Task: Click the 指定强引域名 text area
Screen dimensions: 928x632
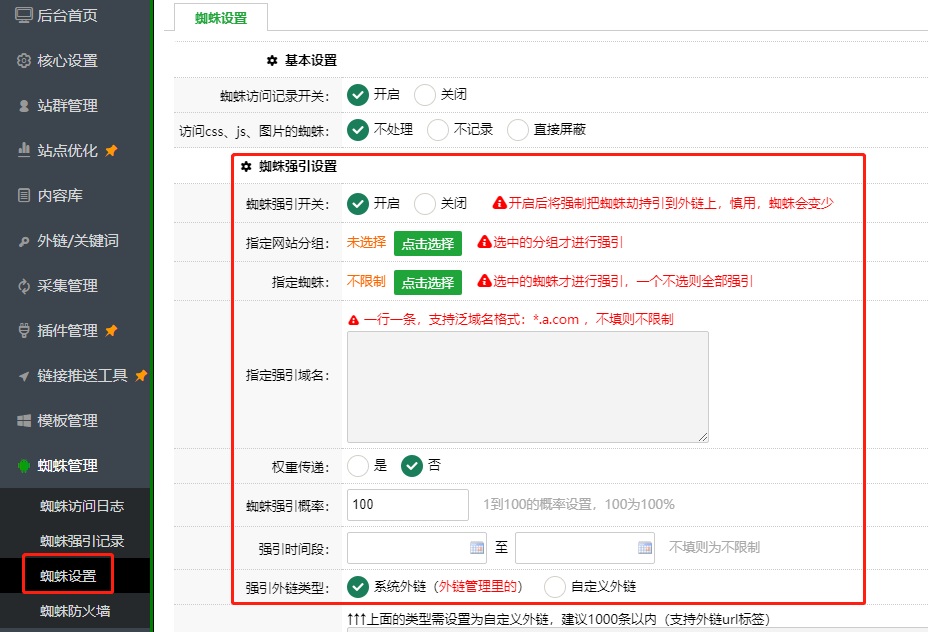Action: (527, 387)
